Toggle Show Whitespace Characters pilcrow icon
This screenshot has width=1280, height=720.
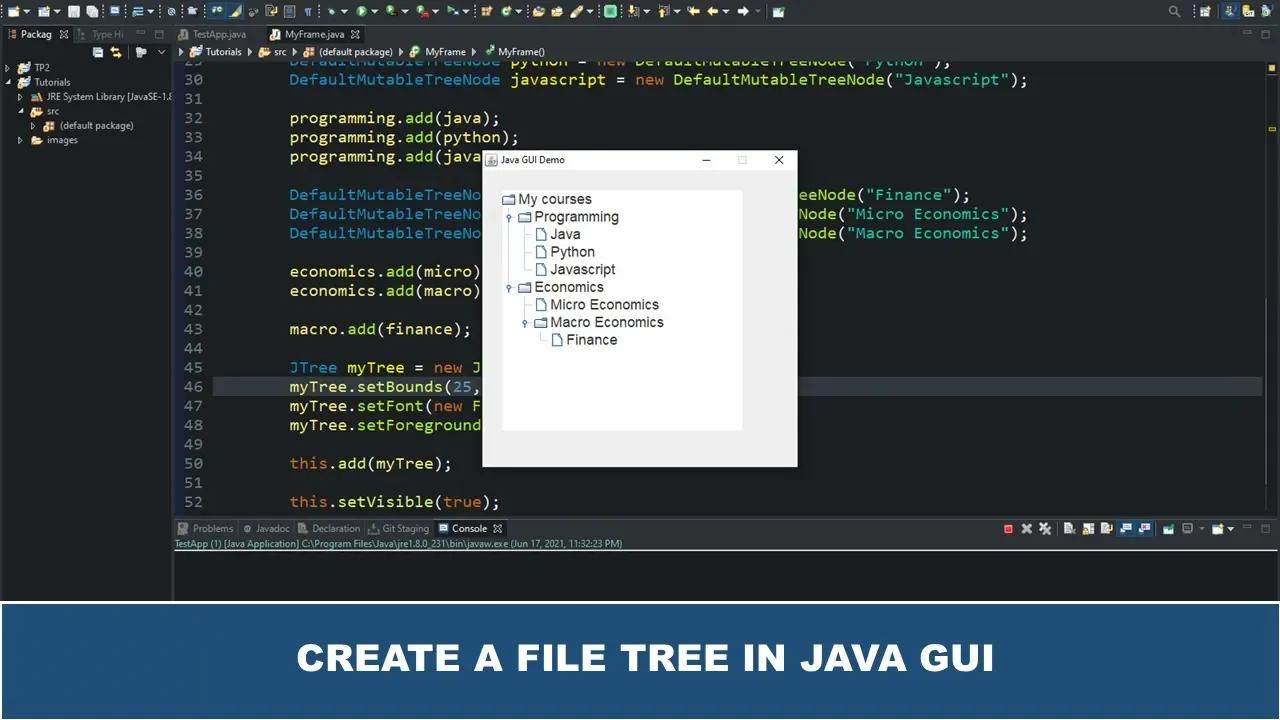coord(307,11)
